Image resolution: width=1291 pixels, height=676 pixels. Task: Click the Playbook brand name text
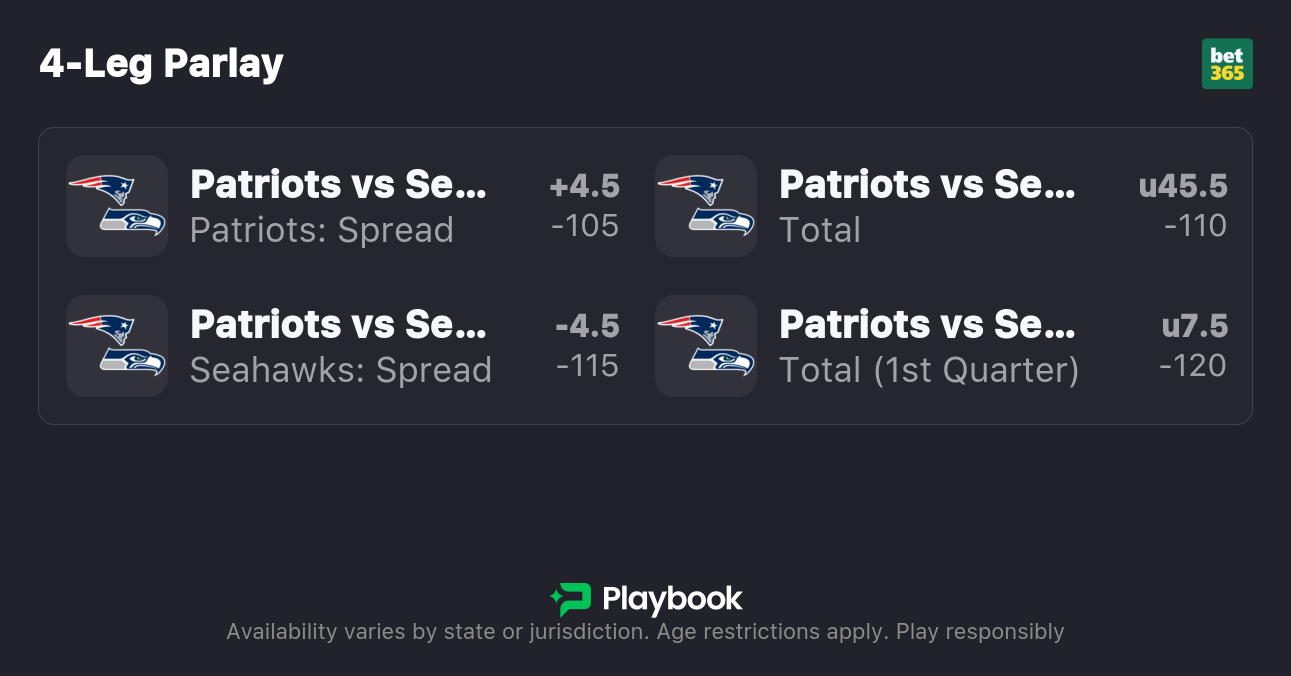[x=672, y=599]
